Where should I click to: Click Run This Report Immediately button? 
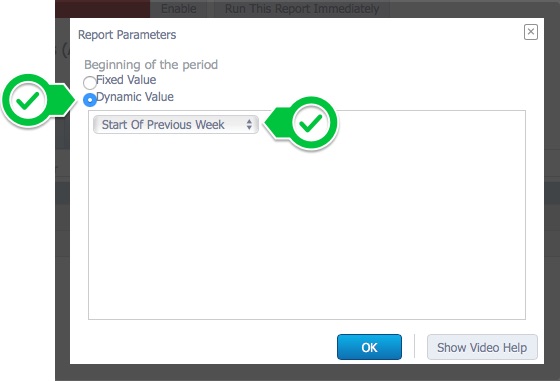pos(302,9)
